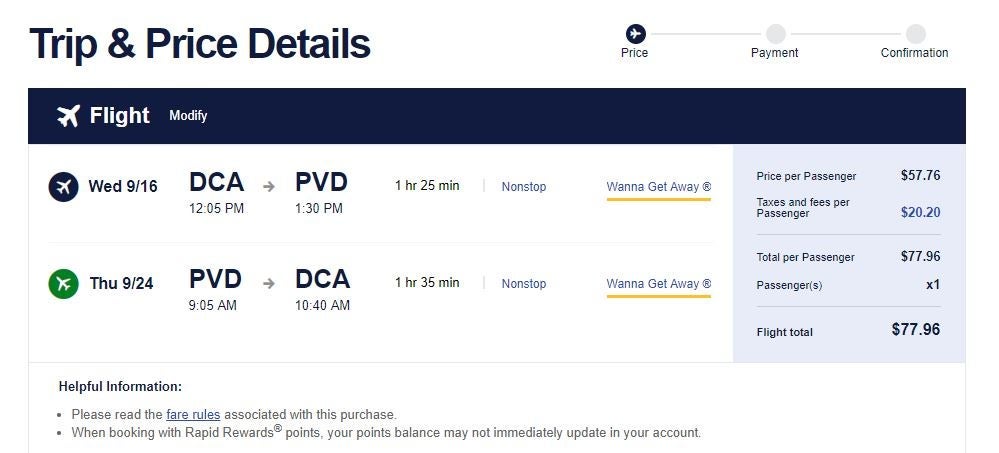The height and width of the screenshot is (453, 999).
Task: Open Wanna Get Away fare for Thu 9/24
Action: point(658,284)
